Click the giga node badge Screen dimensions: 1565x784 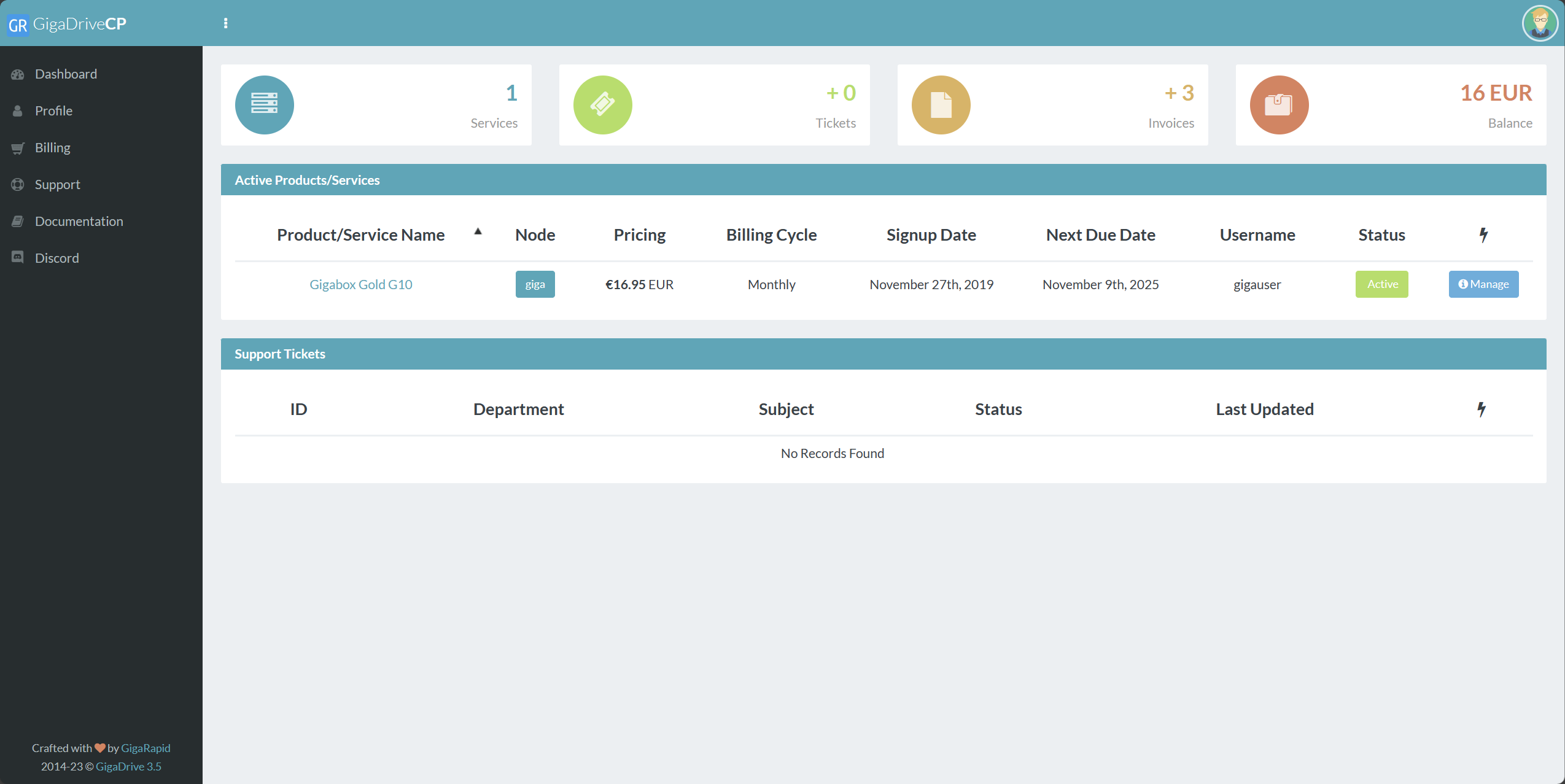535,284
